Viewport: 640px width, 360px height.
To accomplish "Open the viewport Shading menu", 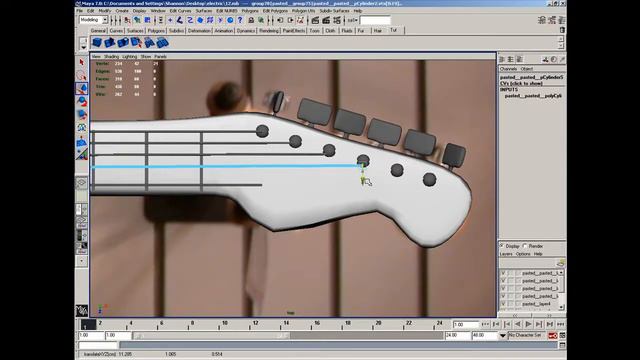I will [x=111, y=57].
